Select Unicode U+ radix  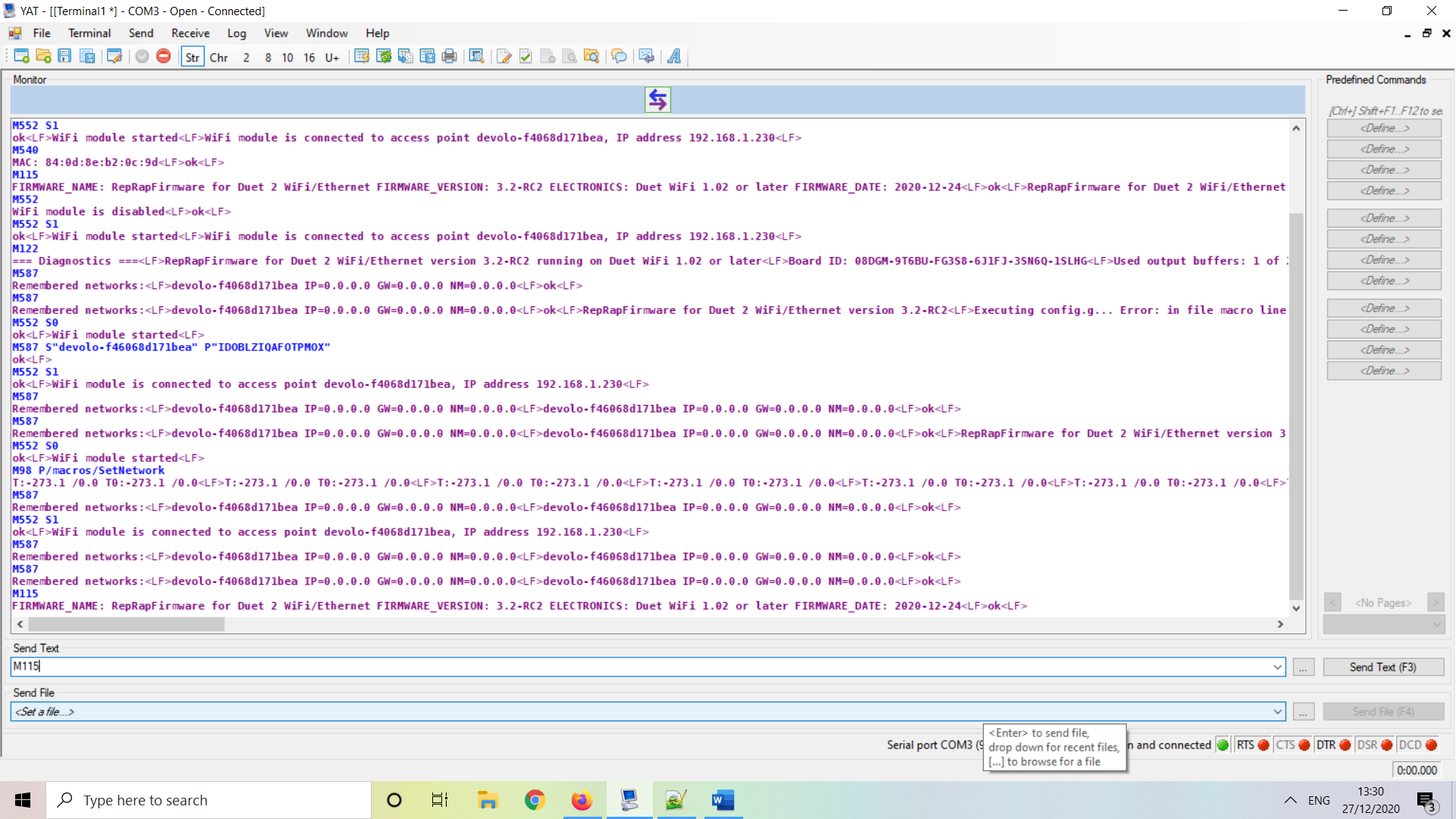[332, 57]
